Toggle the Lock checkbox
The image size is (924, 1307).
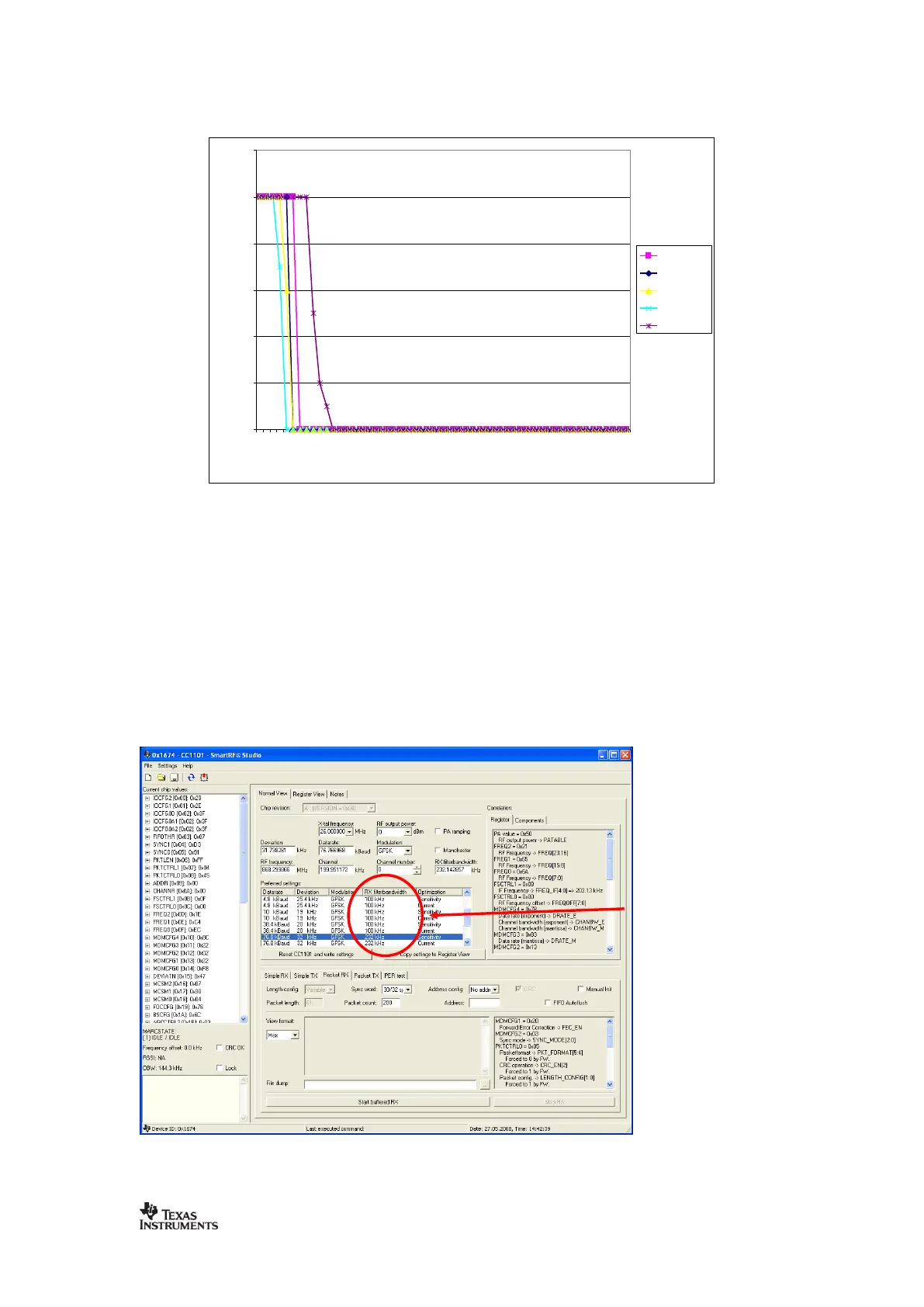[220, 1068]
